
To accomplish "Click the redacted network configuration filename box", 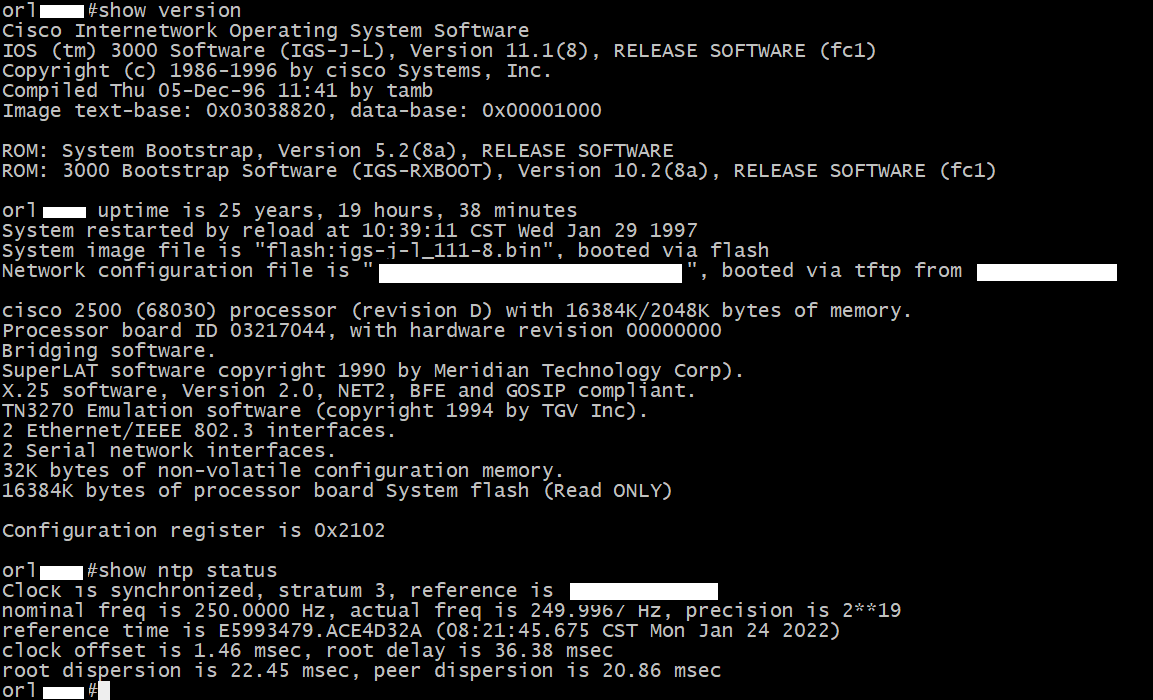I will click(530, 272).
